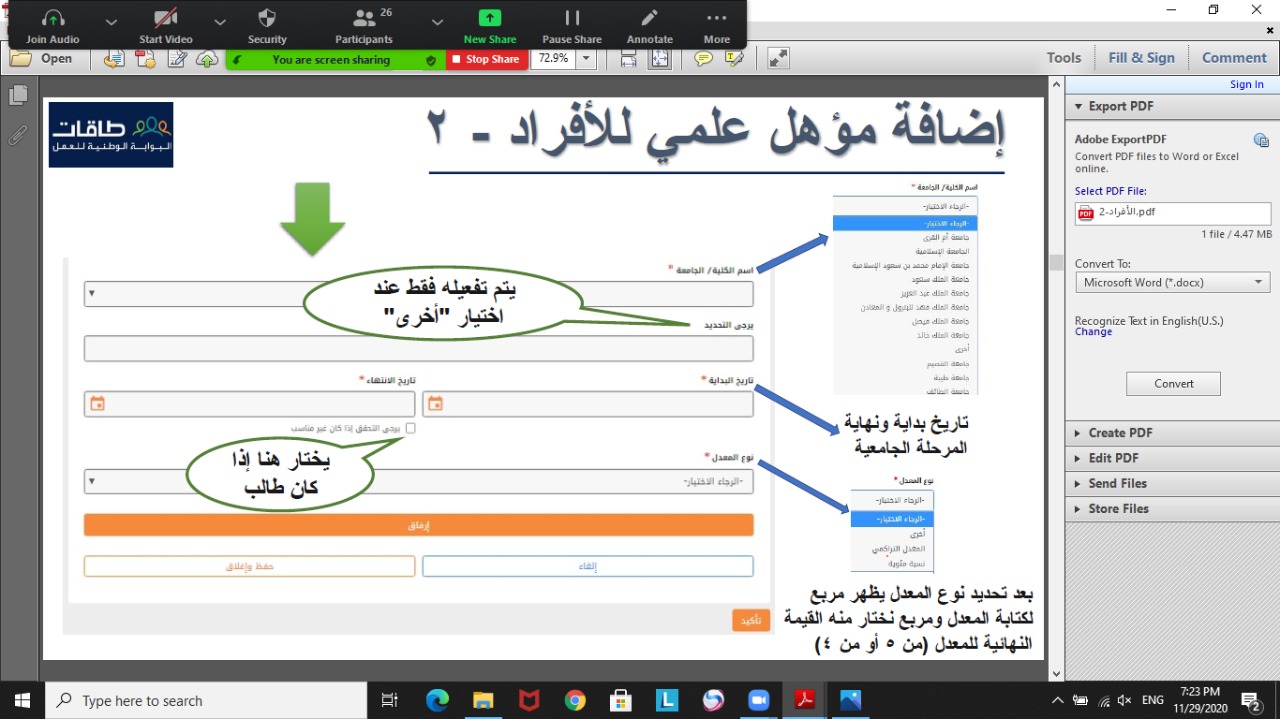Open the attachments paperclip panel
Image resolution: width=1280 pixels, height=719 pixels.
click(18, 135)
